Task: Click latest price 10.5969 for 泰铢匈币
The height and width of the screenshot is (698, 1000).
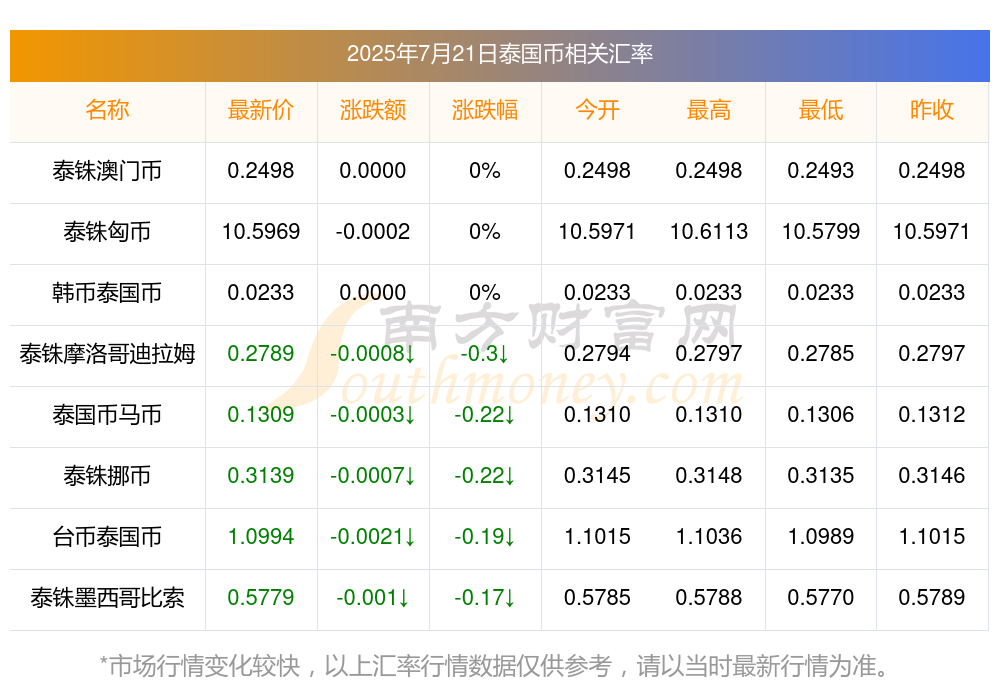Action: [x=261, y=232]
